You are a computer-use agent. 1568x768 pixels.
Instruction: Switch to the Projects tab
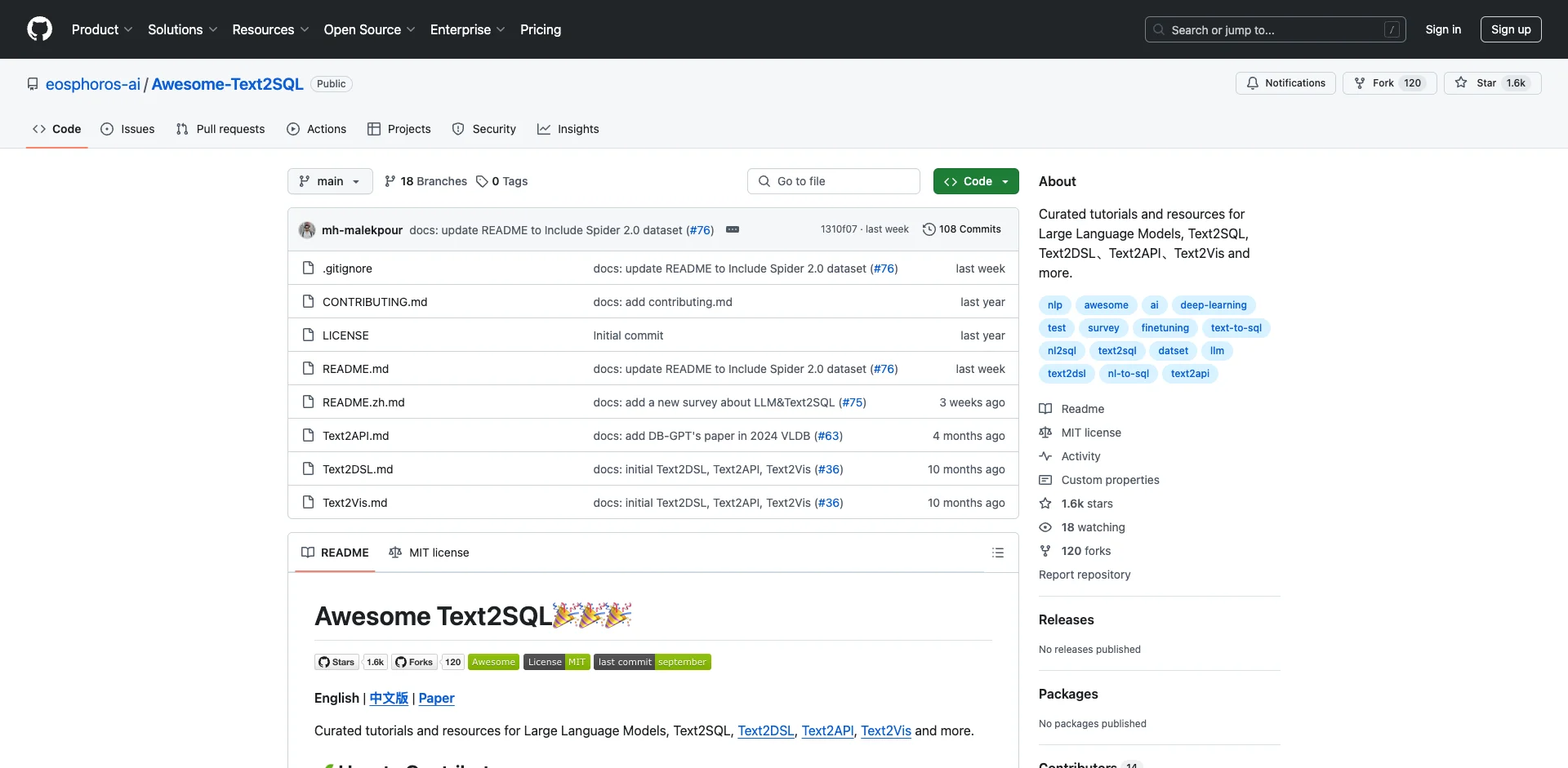tap(399, 129)
